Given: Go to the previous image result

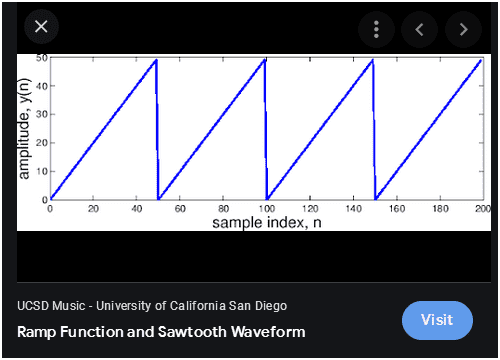Looking at the screenshot, I should tap(420, 29).
